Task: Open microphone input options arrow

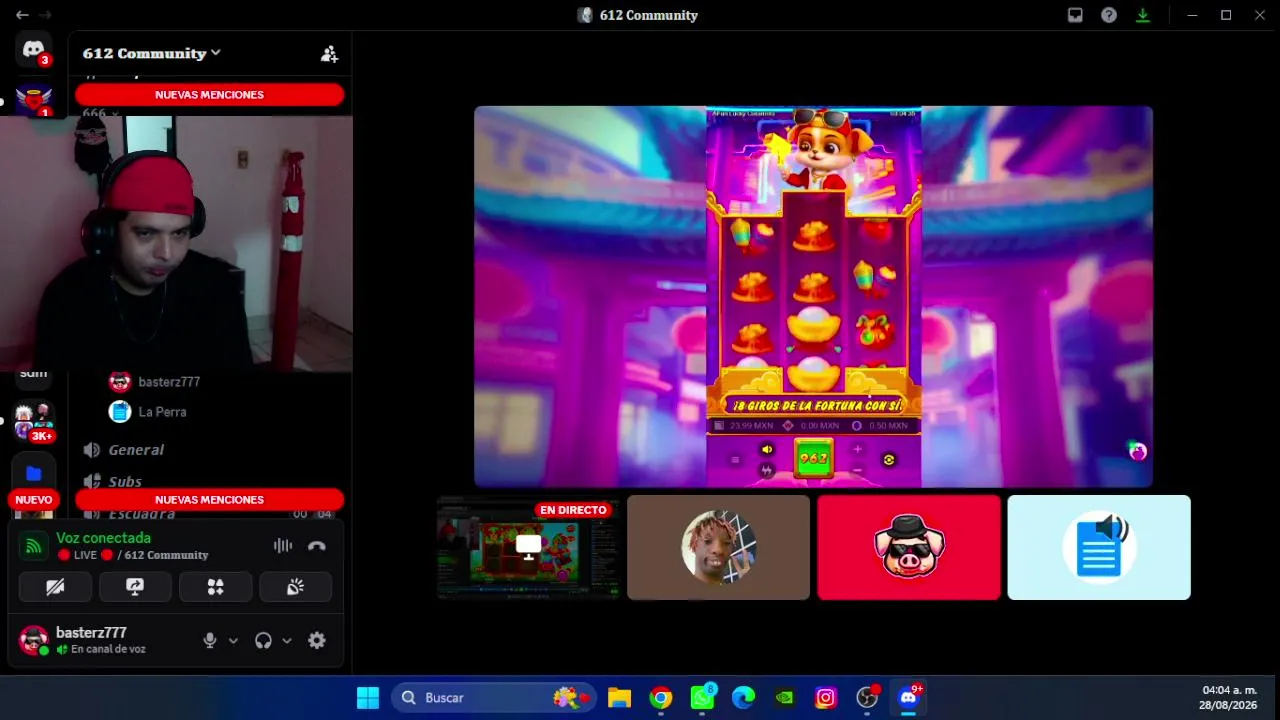Action: pos(233,641)
